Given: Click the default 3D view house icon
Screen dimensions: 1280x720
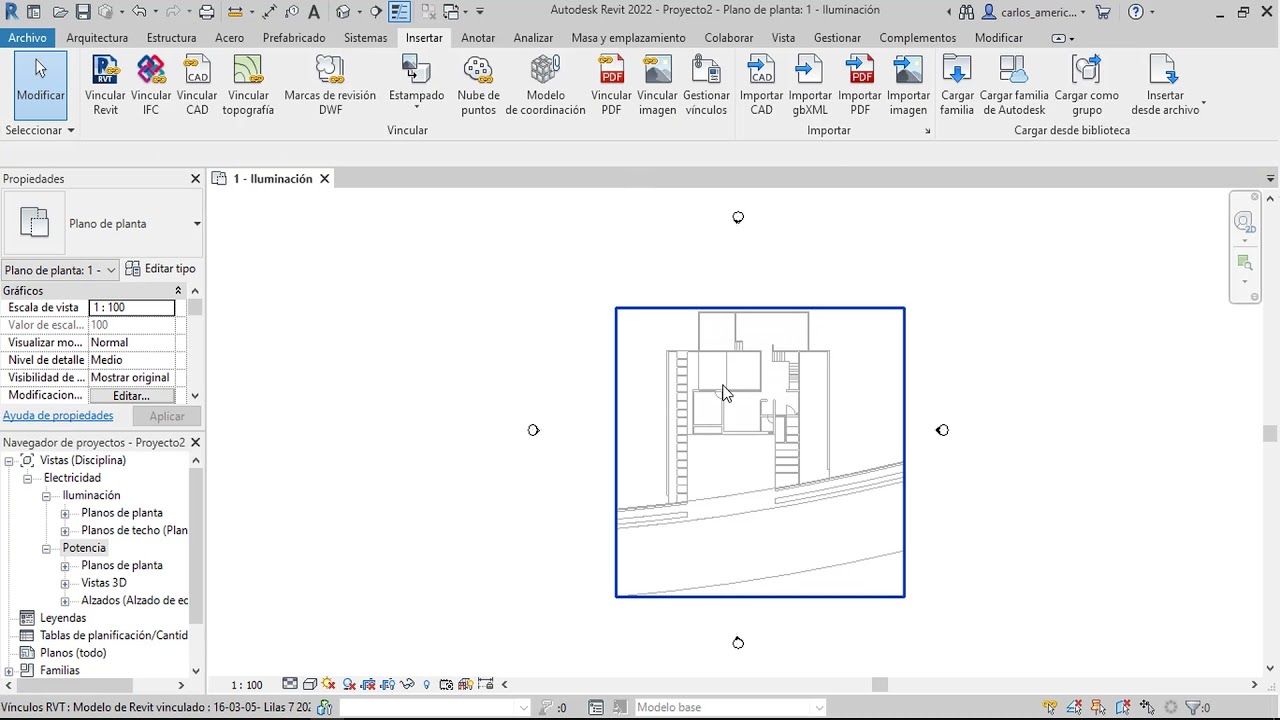Looking at the screenshot, I should coord(344,12).
